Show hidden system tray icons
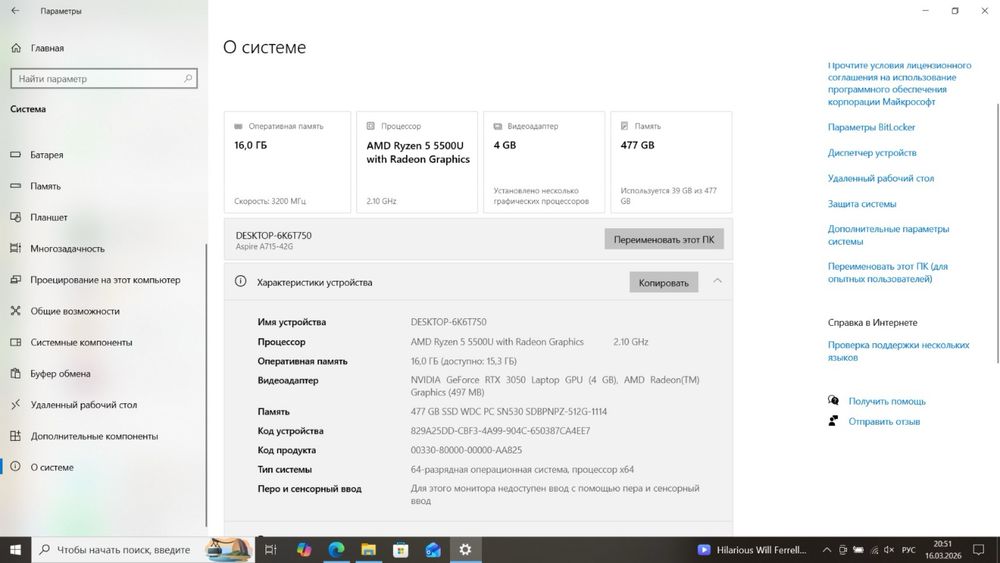 (x=827, y=550)
